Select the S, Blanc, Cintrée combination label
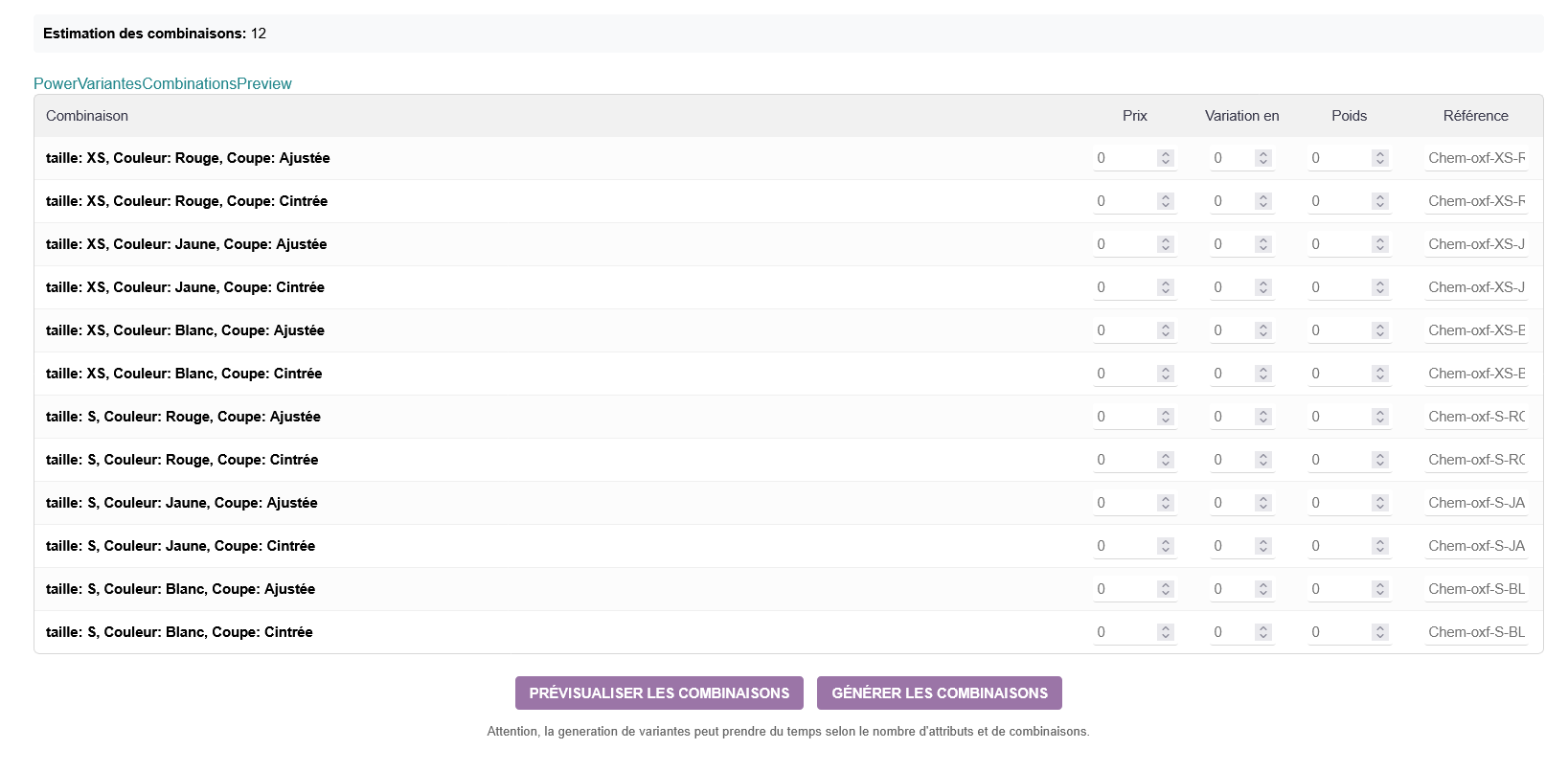The width and height of the screenshot is (1568, 772). (x=179, y=632)
